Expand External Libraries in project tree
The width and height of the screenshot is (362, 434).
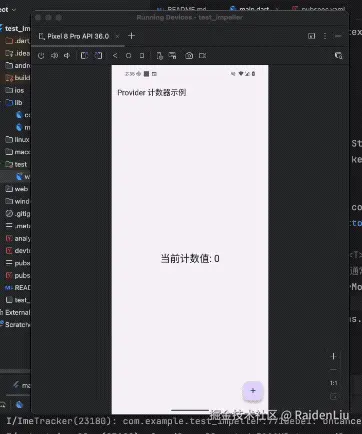(x=15, y=312)
